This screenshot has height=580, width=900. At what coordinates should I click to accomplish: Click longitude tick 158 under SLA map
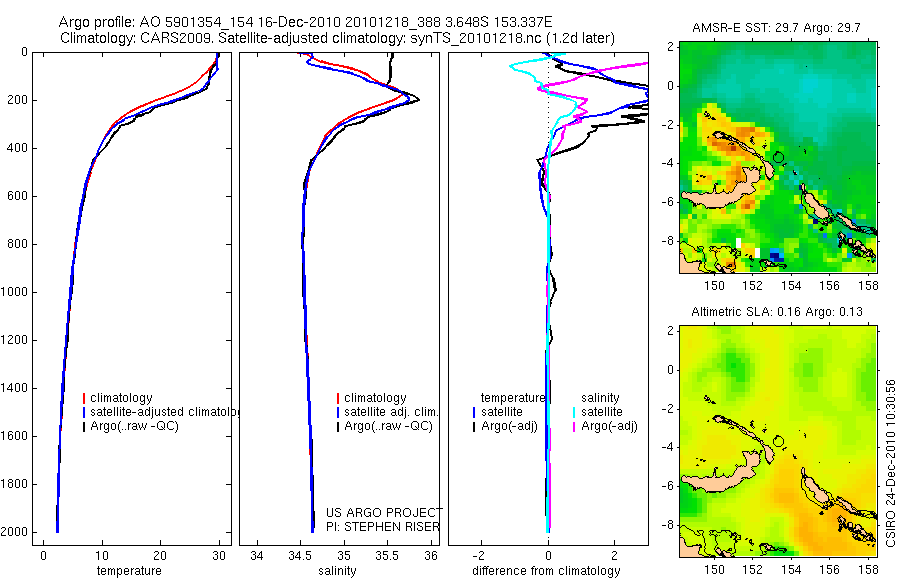point(868,570)
